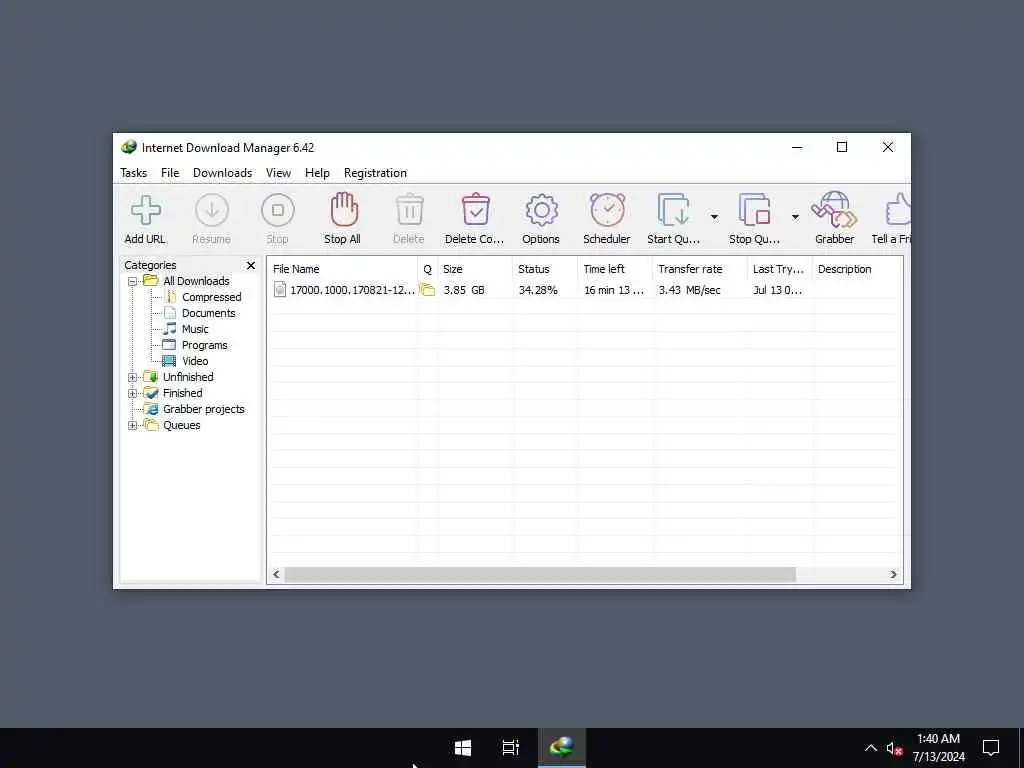
Task: Click the 34.28% status cell
Action: tap(538, 290)
